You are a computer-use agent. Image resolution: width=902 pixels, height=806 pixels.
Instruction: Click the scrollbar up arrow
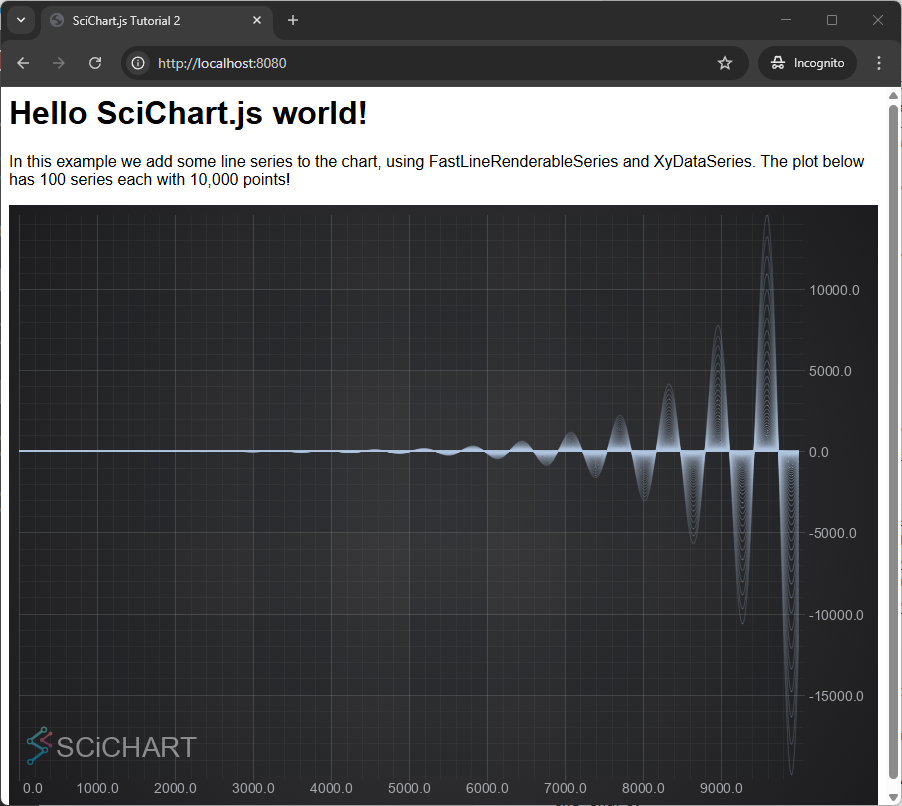[893, 95]
